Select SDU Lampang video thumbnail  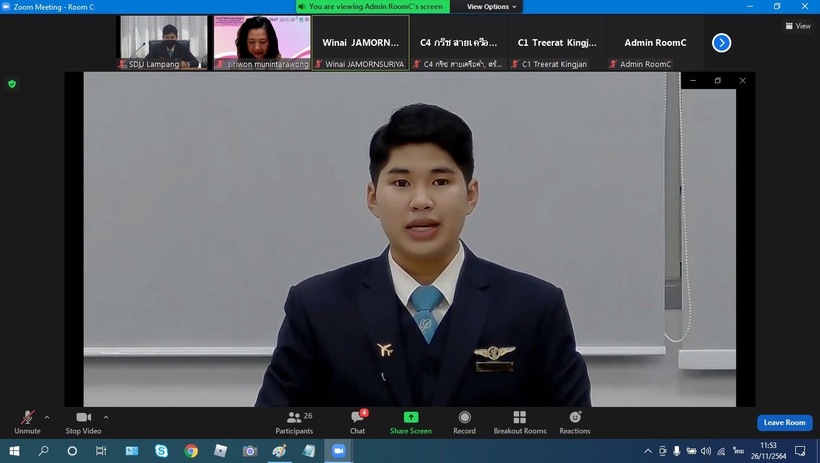click(164, 42)
